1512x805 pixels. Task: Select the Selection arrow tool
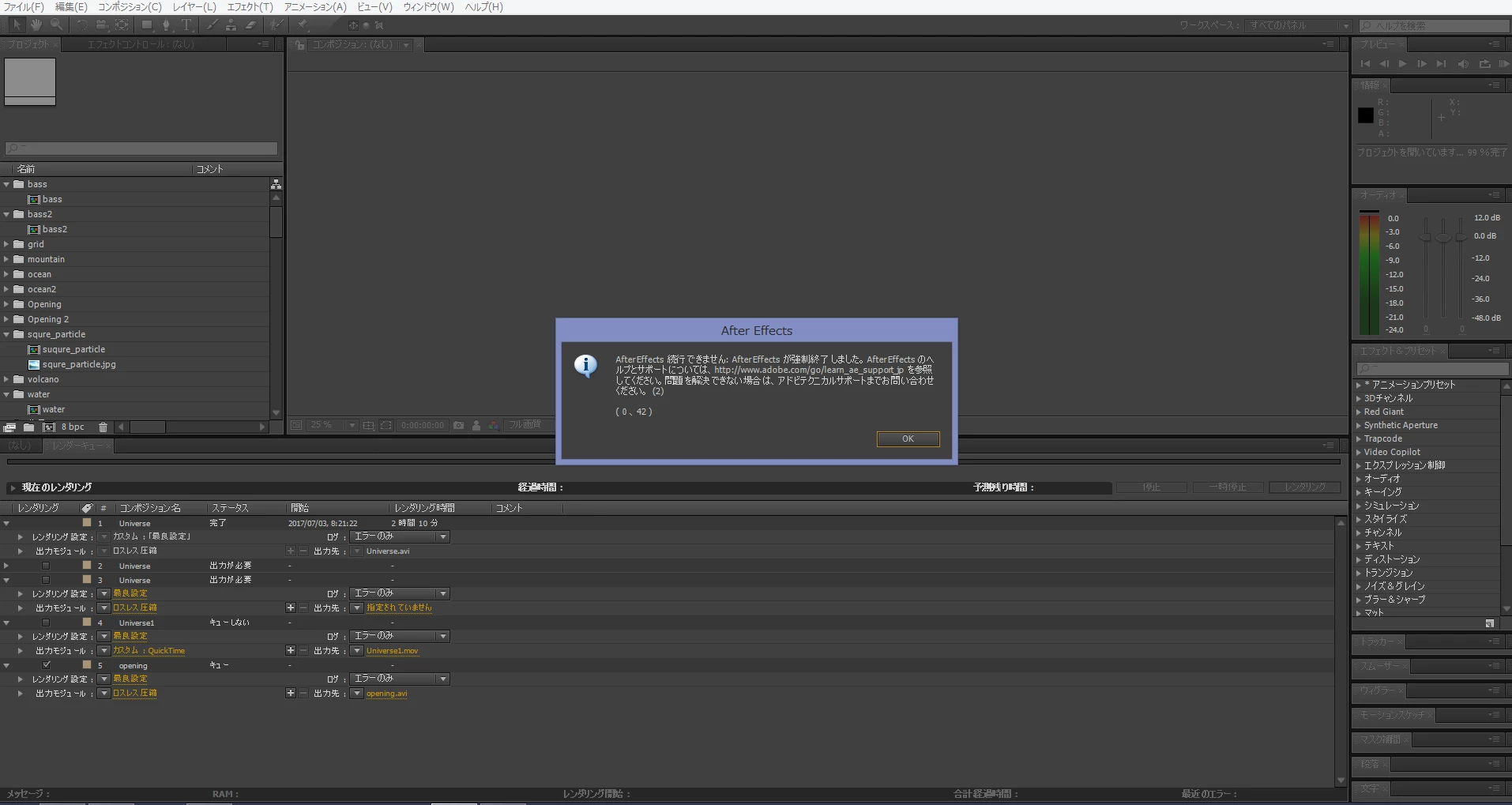(17, 25)
